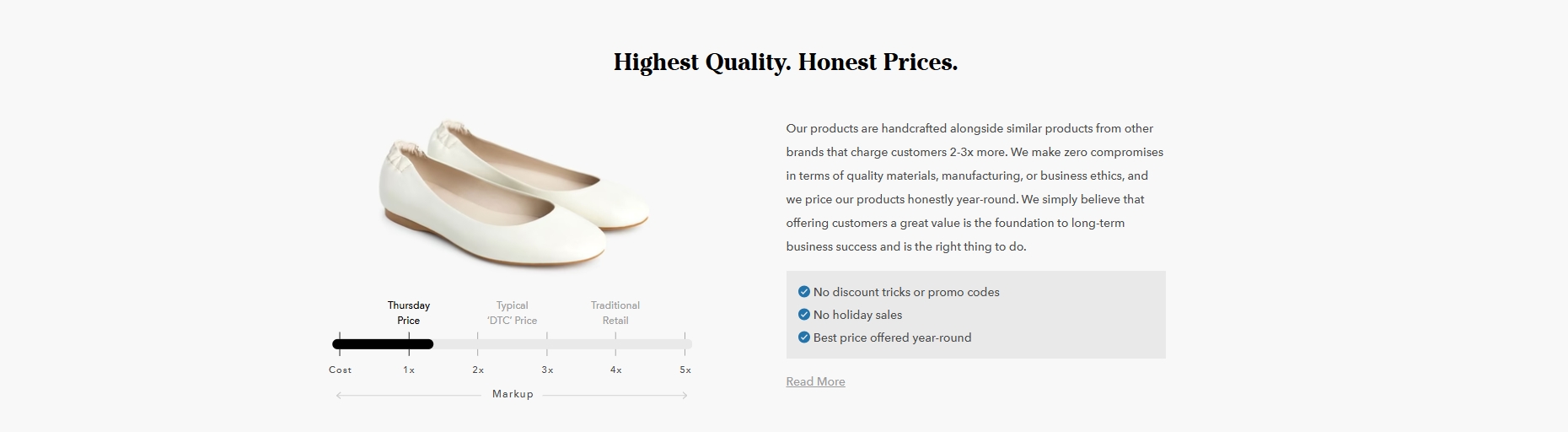Screen dimensions: 1568x432
Task: Click the white ballet flats product image
Action: click(x=513, y=193)
